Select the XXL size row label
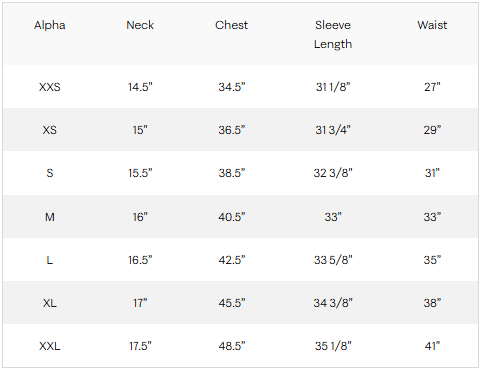 pyautogui.click(x=50, y=346)
